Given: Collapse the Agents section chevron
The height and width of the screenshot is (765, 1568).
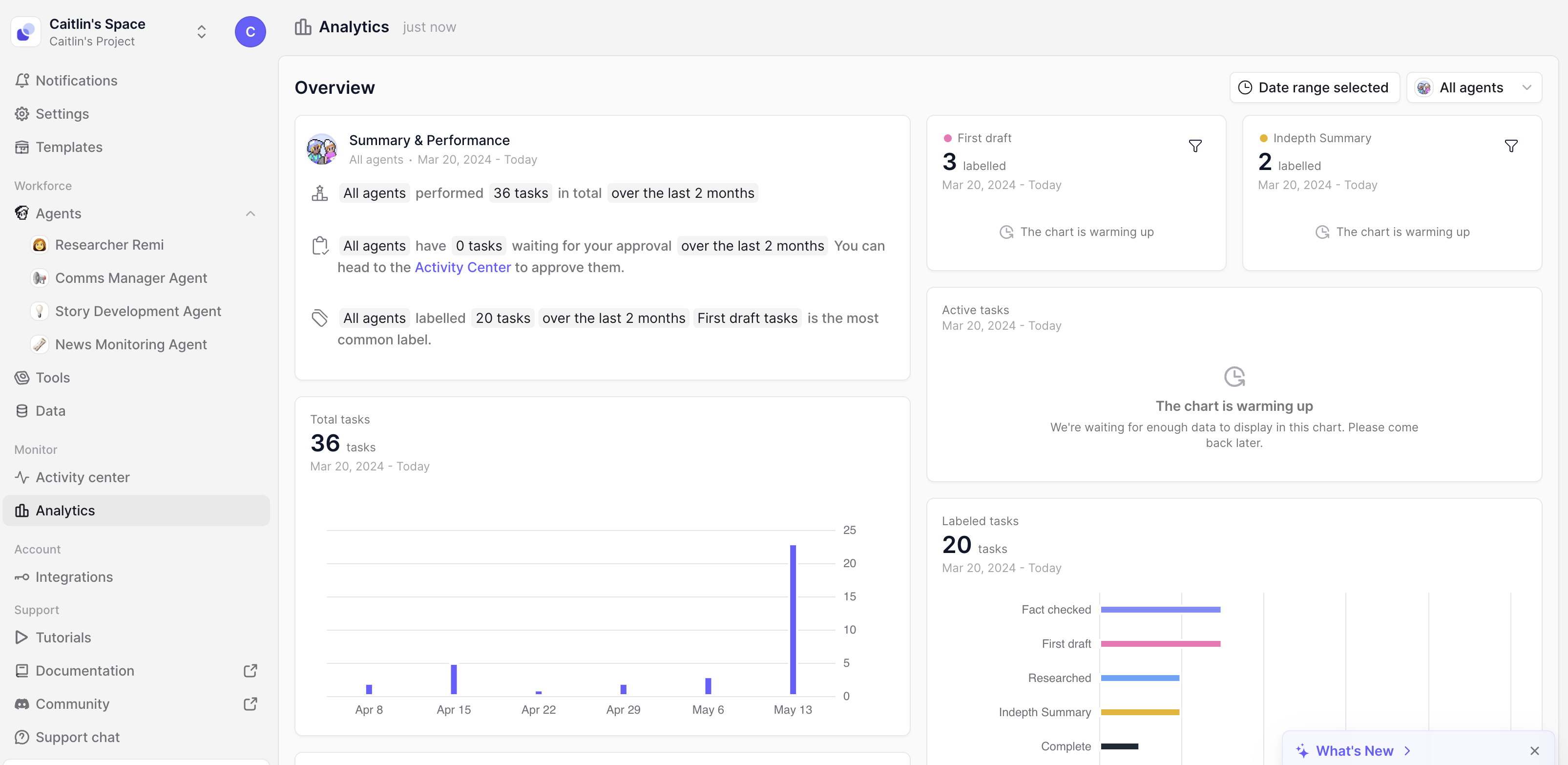Looking at the screenshot, I should pos(250,213).
